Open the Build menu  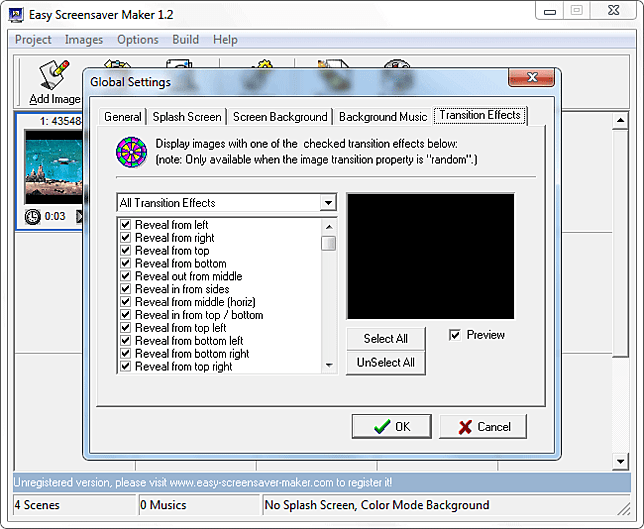[x=186, y=40]
